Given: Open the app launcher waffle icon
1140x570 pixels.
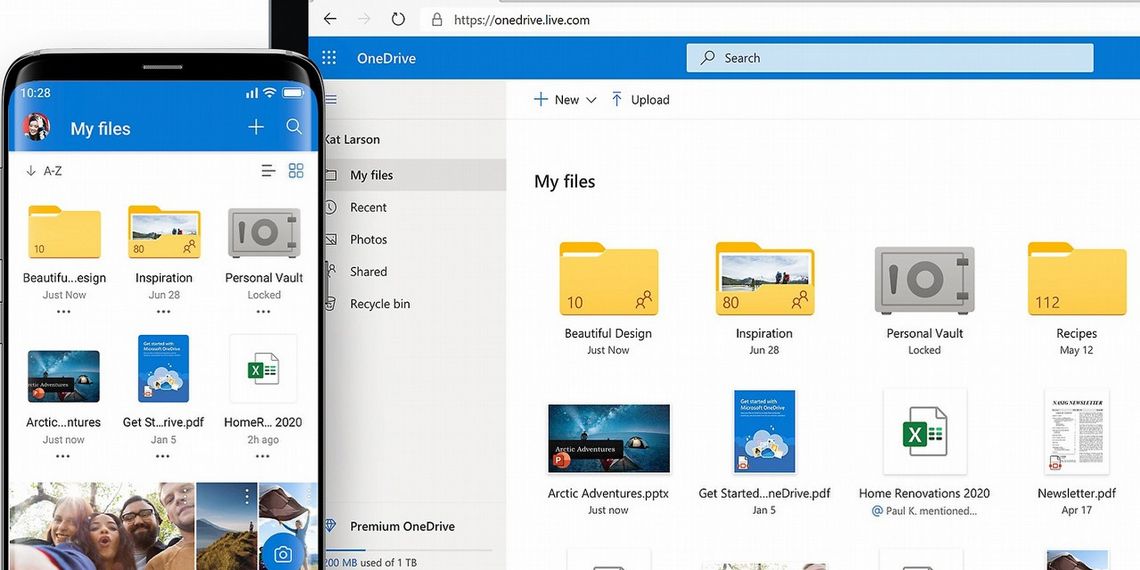Looking at the screenshot, I should [329, 58].
